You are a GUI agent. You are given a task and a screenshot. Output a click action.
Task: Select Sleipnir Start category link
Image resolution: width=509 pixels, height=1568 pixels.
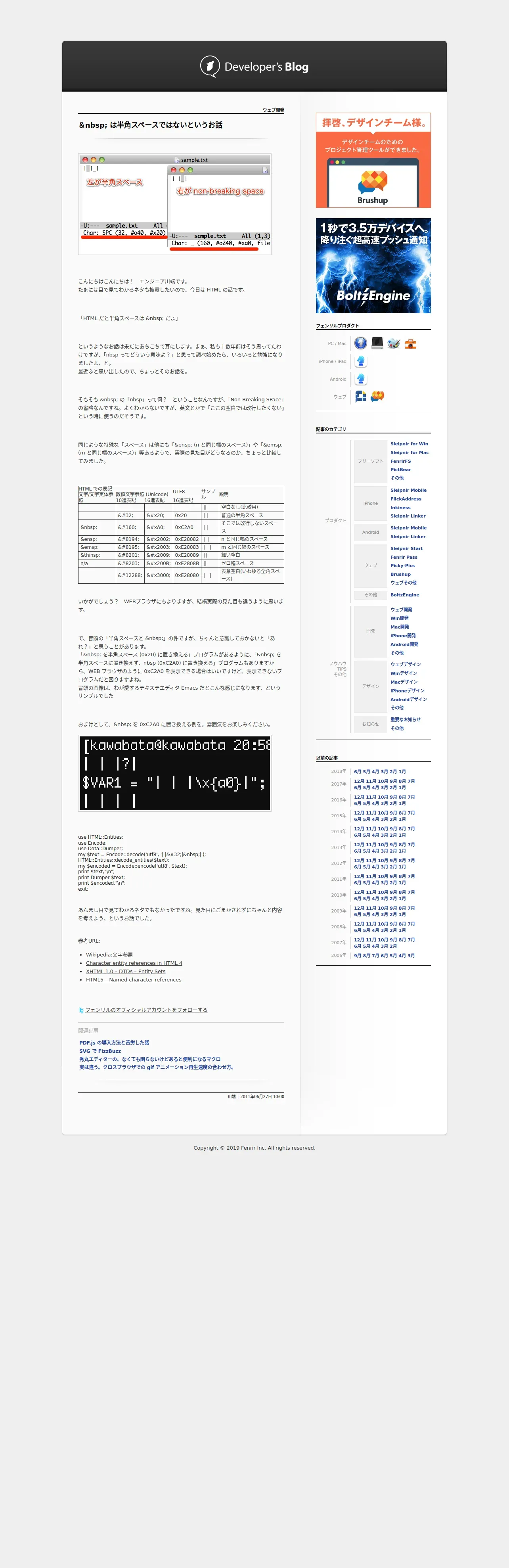point(406,548)
